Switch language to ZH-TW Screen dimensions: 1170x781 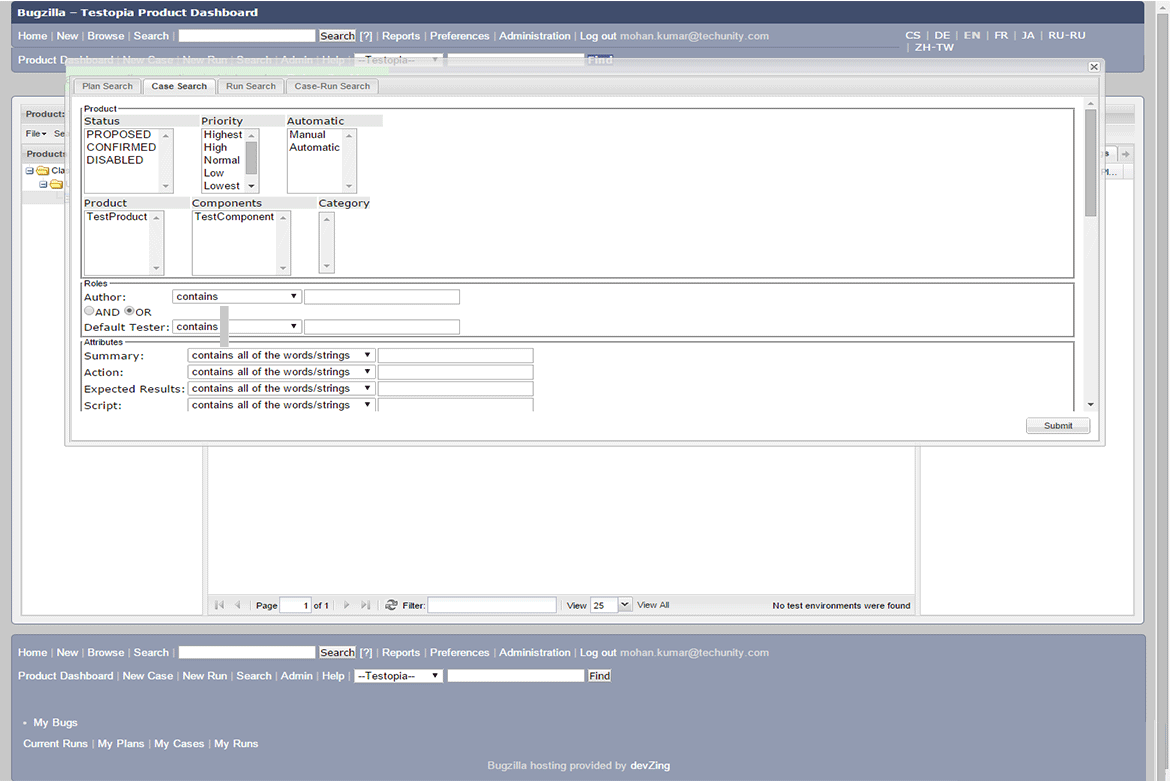(934, 47)
